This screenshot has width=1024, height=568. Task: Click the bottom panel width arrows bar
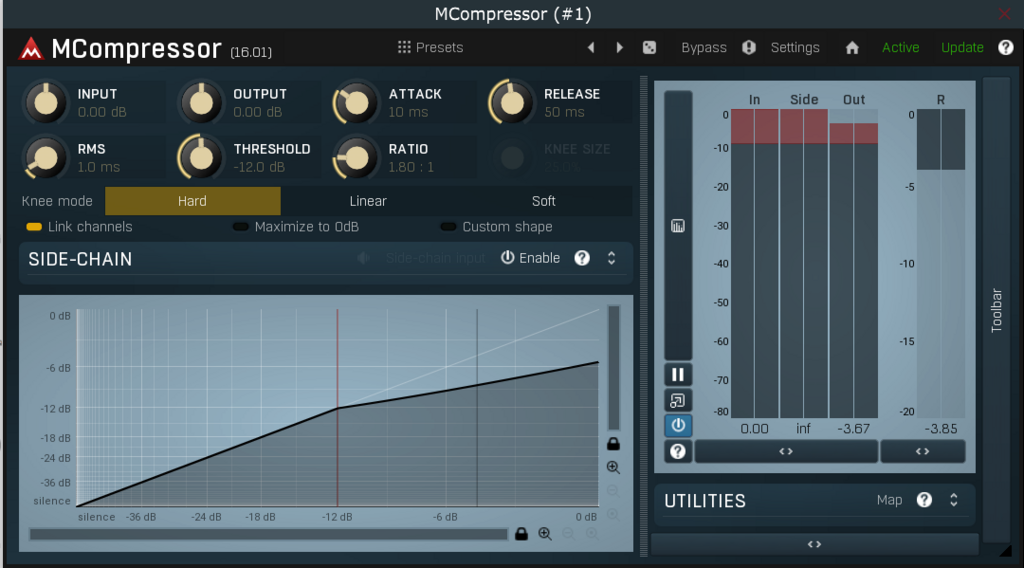point(814,544)
